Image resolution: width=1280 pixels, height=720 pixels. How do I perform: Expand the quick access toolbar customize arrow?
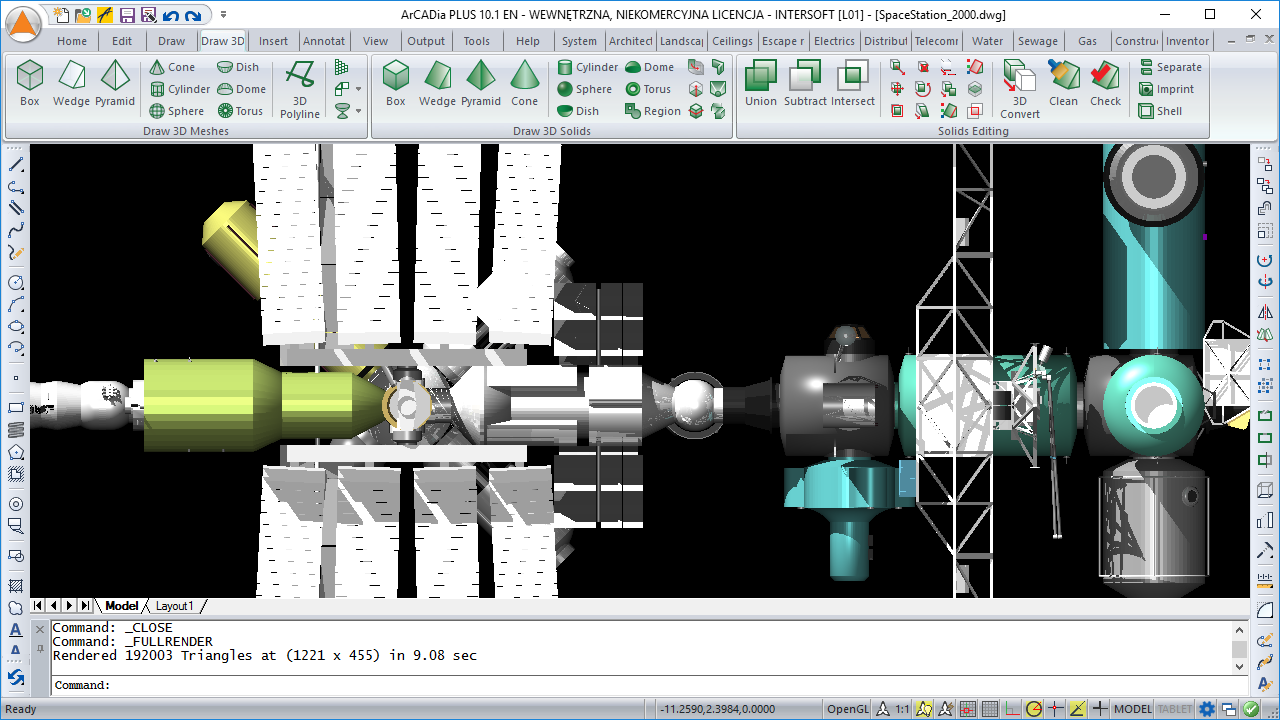coord(223,15)
